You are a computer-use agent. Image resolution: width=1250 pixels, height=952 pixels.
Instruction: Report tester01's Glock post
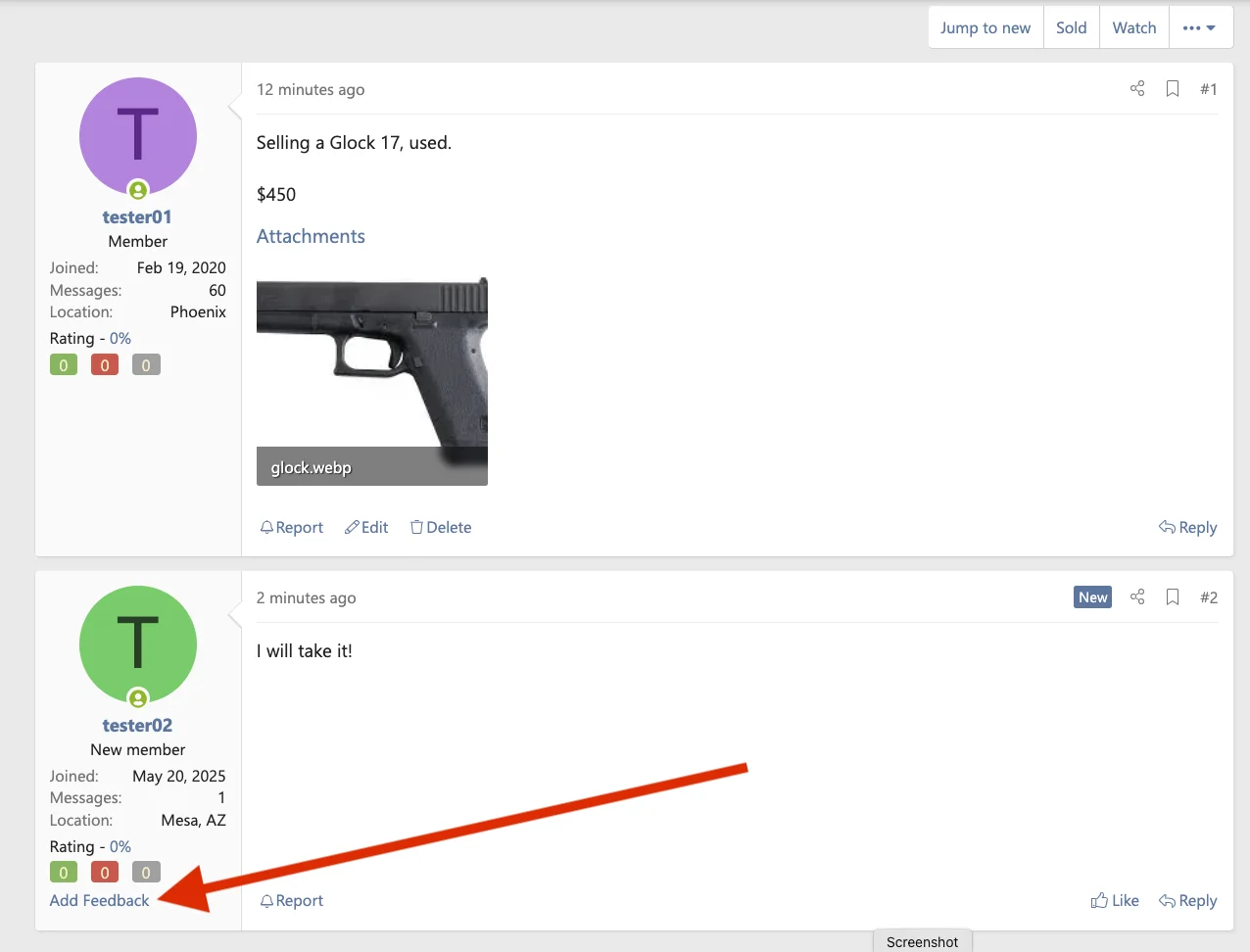coord(291,528)
